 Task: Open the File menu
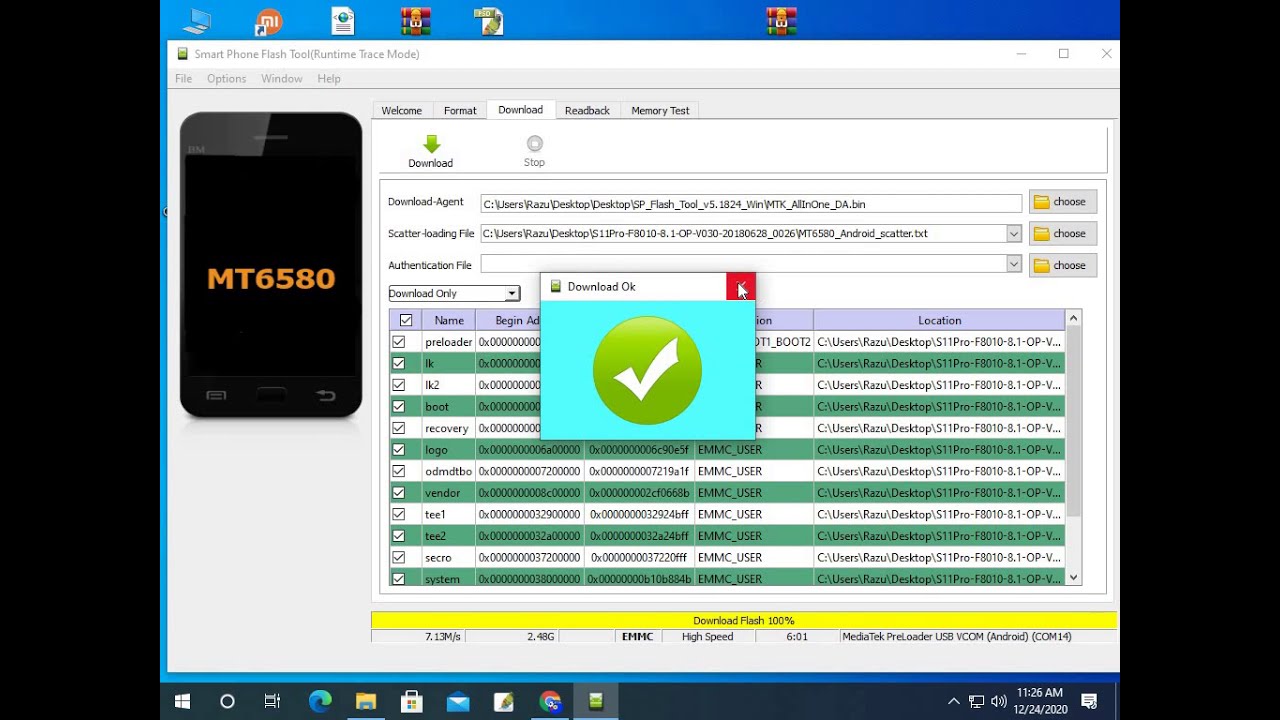click(x=184, y=78)
